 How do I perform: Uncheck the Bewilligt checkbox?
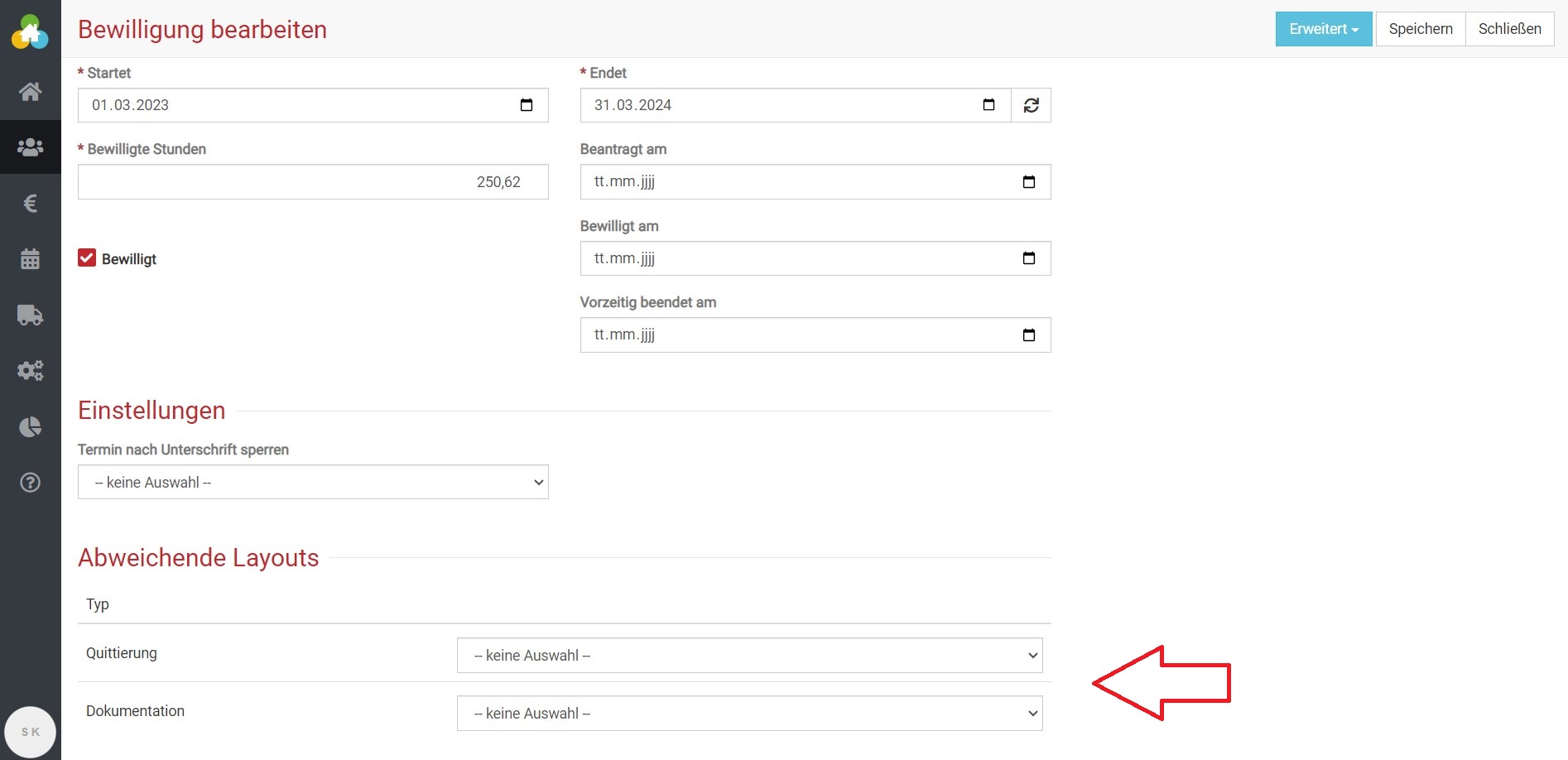(x=87, y=258)
